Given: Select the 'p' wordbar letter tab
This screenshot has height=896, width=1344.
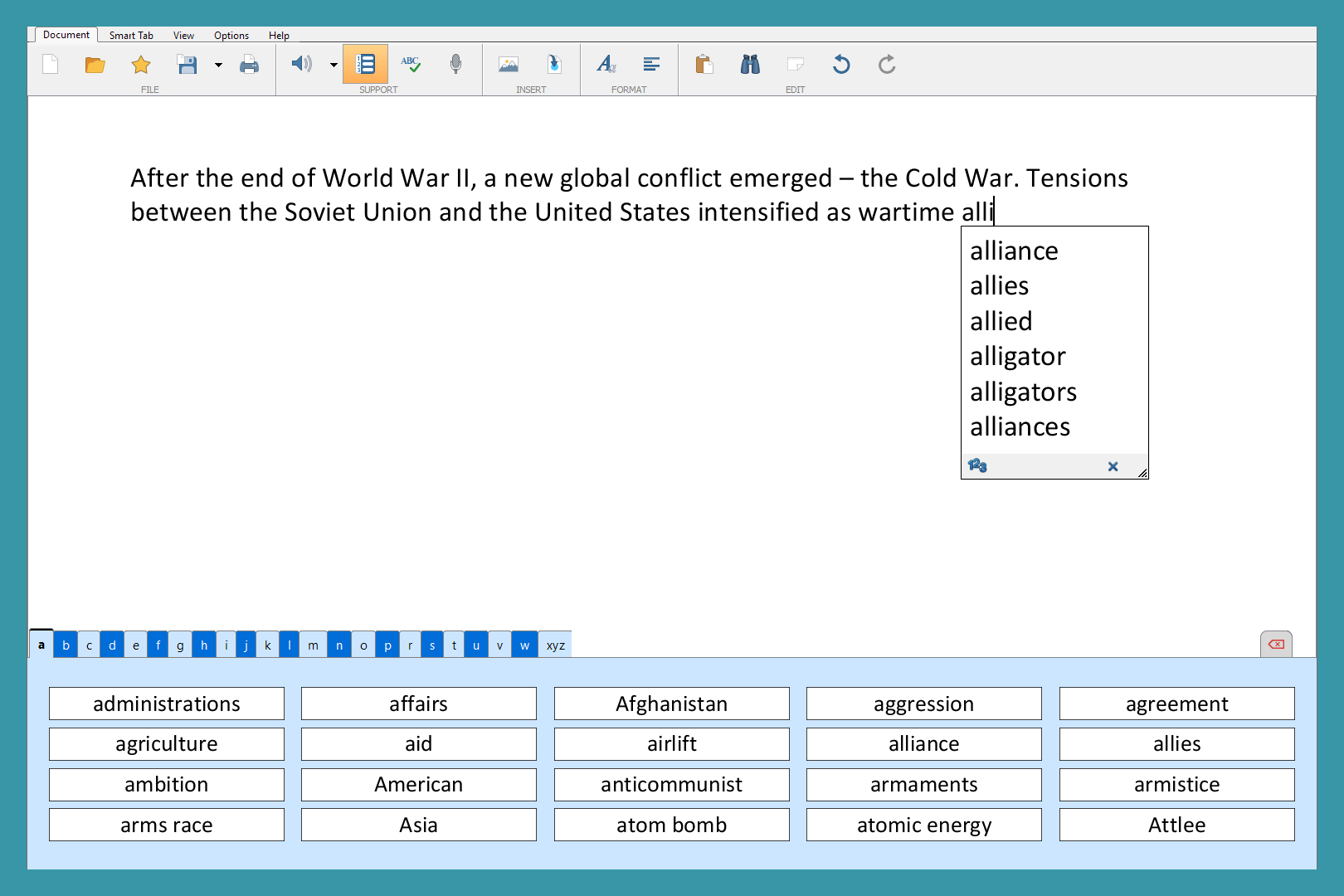Looking at the screenshot, I should point(387,645).
